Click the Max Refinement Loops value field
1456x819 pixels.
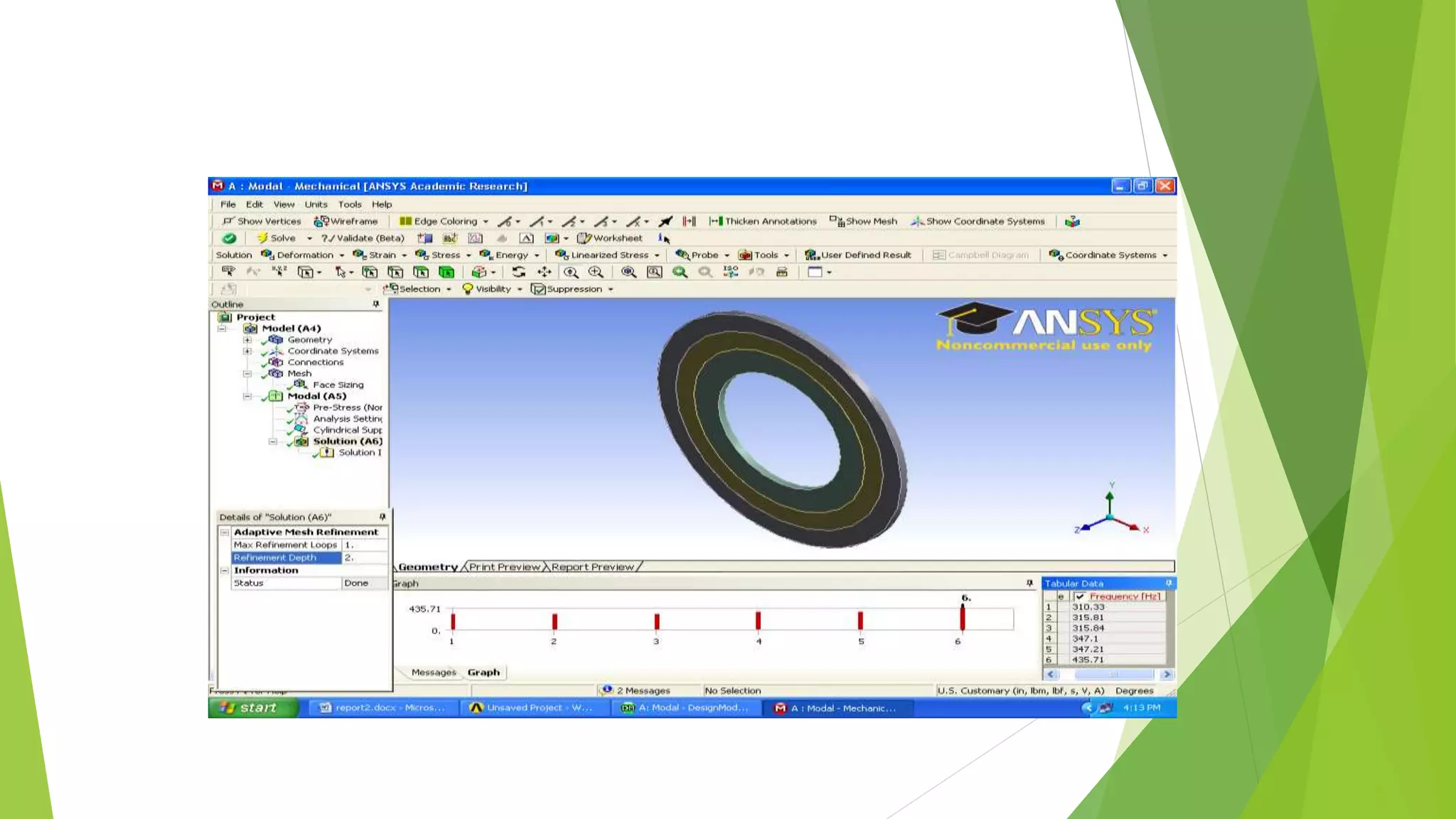tap(365, 545)
